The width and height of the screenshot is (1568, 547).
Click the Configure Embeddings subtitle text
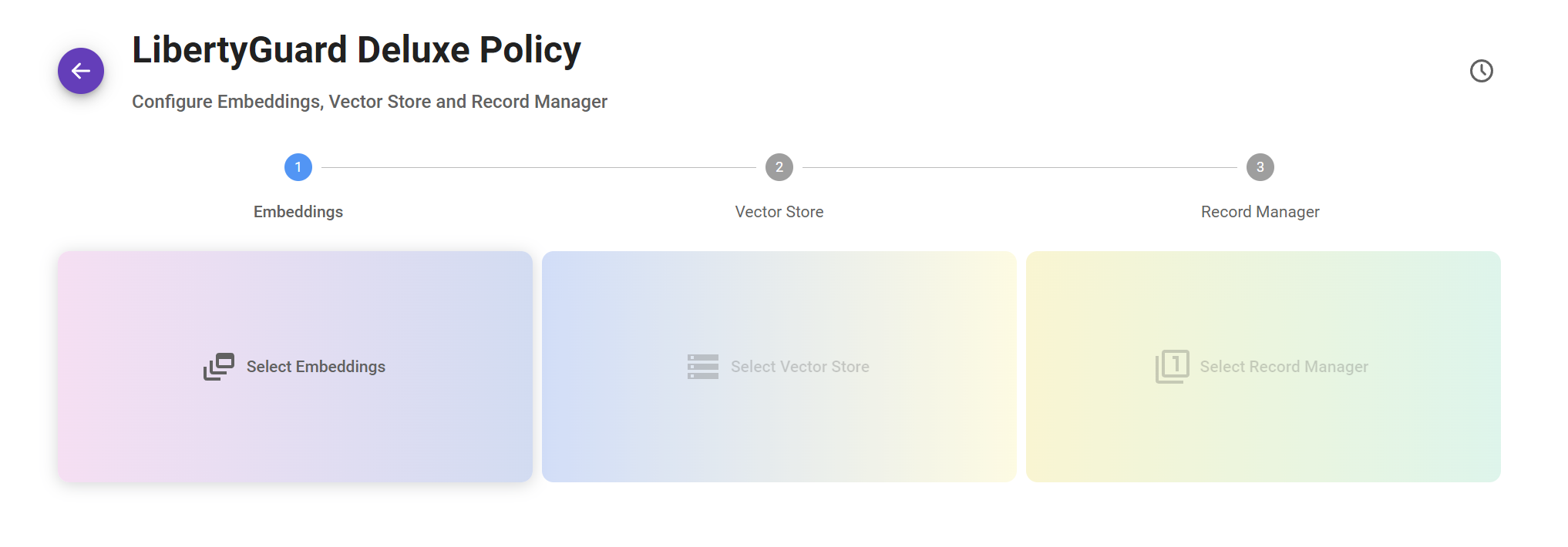click(369, 102)
